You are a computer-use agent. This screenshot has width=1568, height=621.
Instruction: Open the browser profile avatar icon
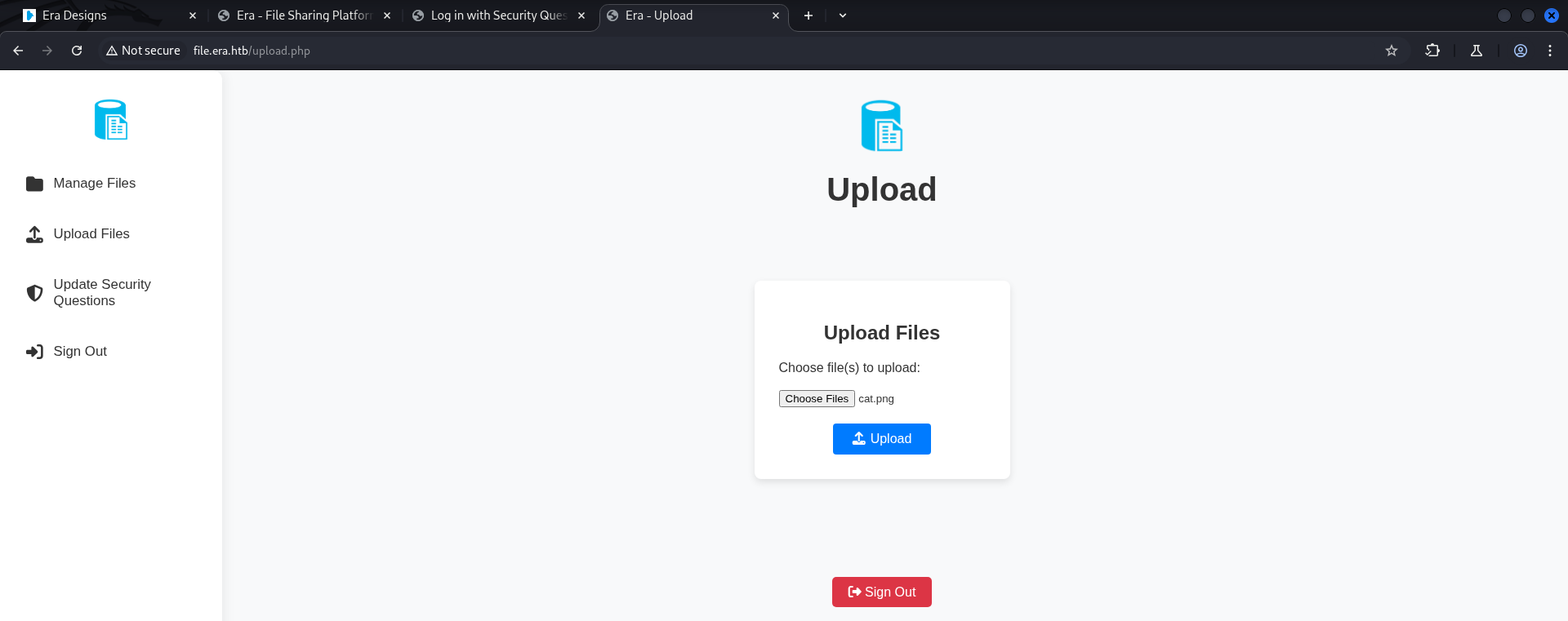(x=1521, y=51)
